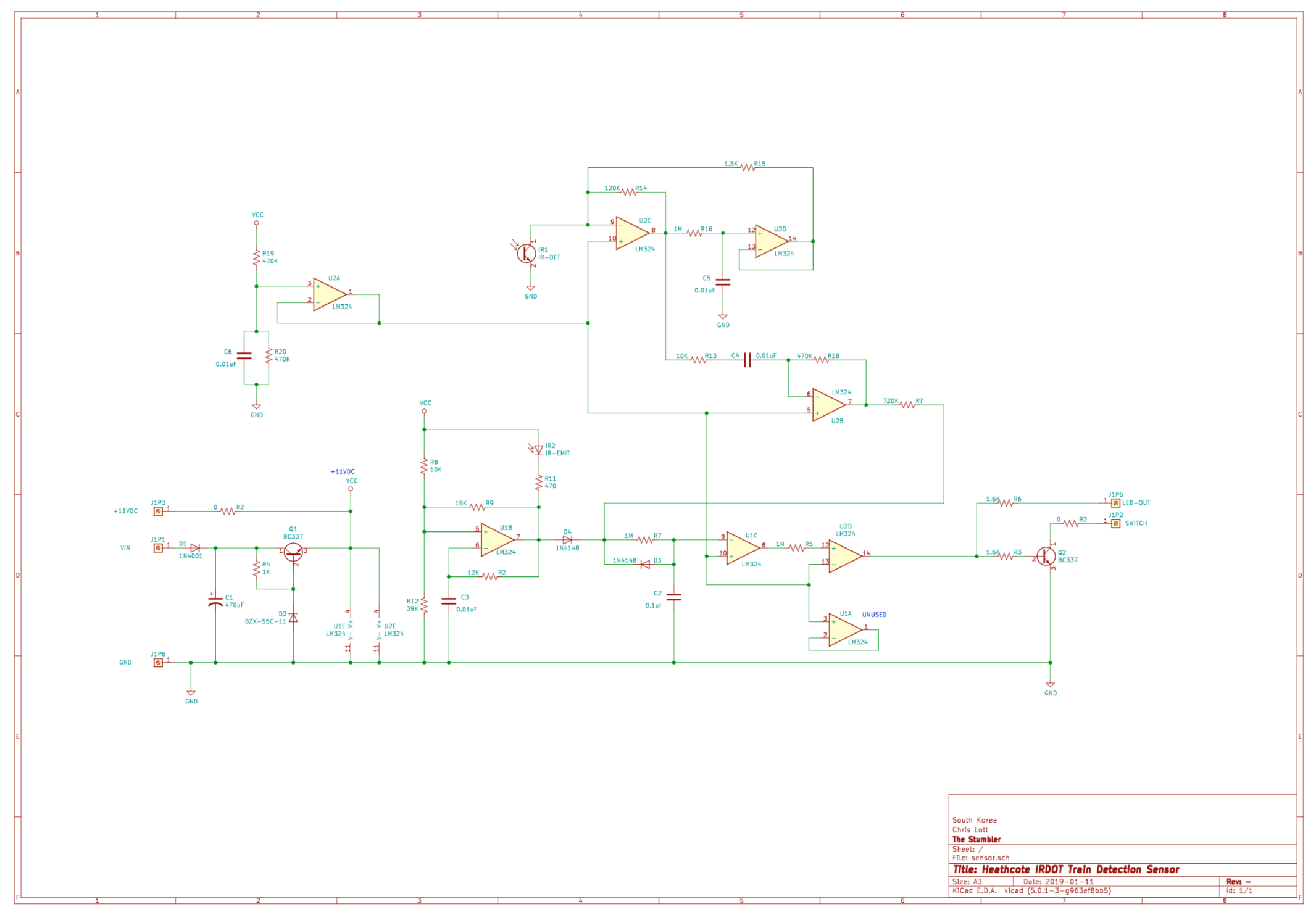Click the Q2 BC337 transistor symbol
Viewport: 1316px width, 912px height.
[x=1046, y=557]
